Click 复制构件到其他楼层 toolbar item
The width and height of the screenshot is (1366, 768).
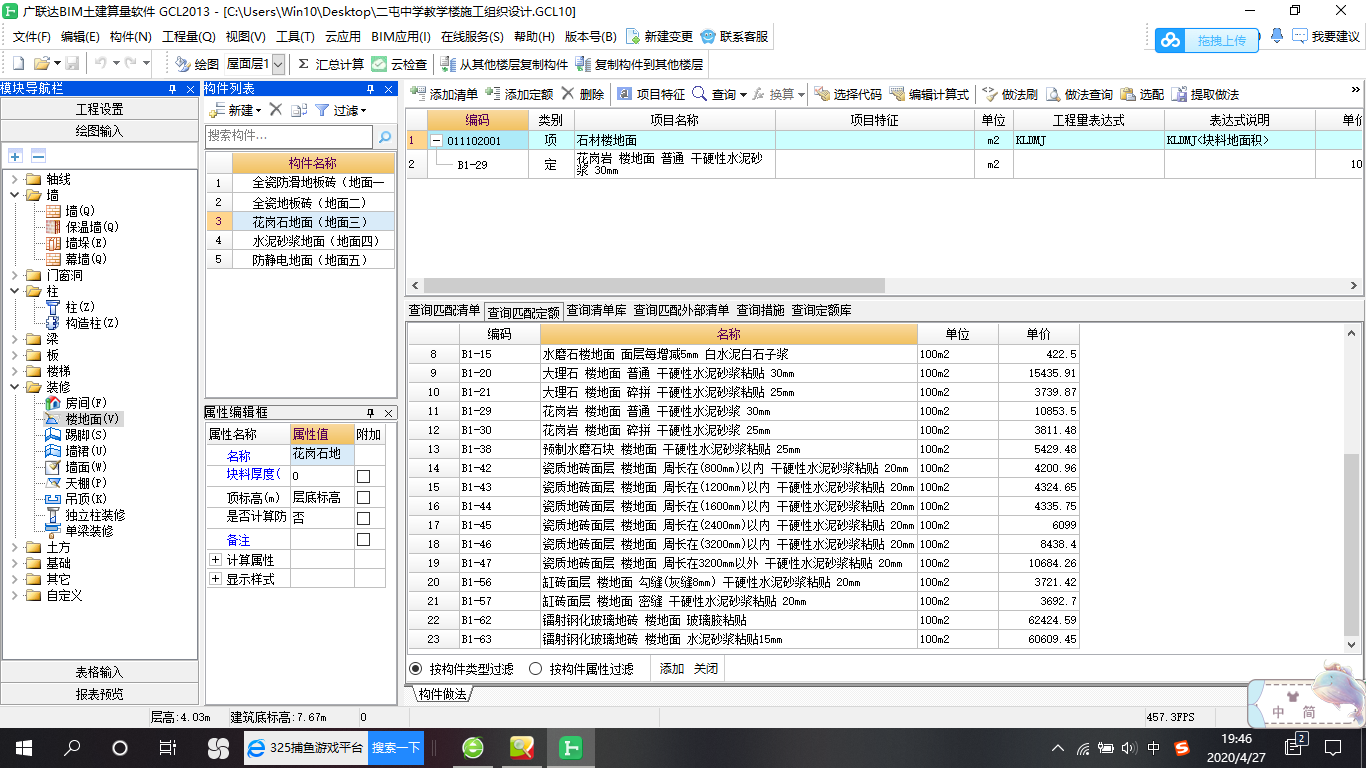[x=639, y=64]
